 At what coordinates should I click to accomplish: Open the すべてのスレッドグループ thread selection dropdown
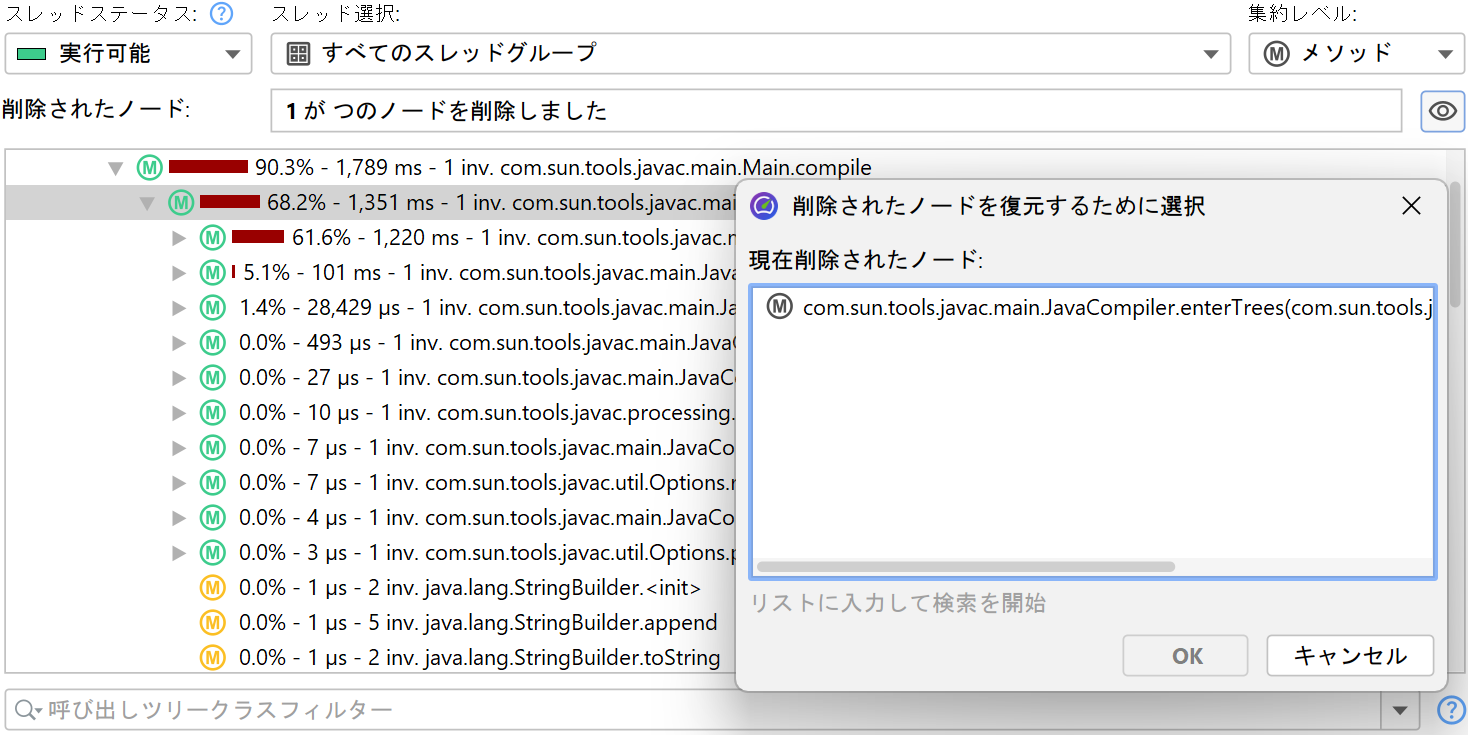[x=750, y=54]
